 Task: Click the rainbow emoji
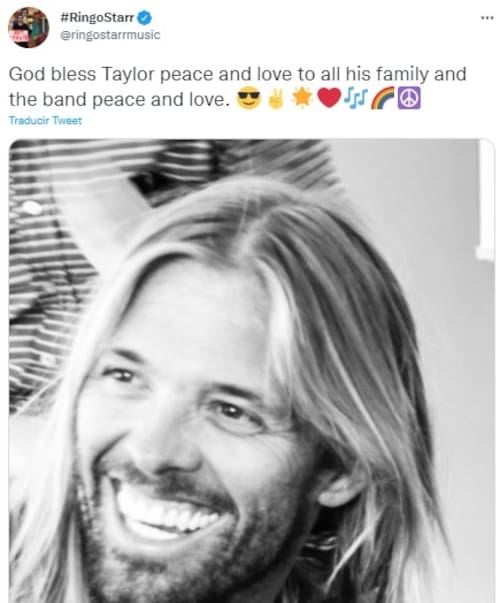tap(382, 98)
